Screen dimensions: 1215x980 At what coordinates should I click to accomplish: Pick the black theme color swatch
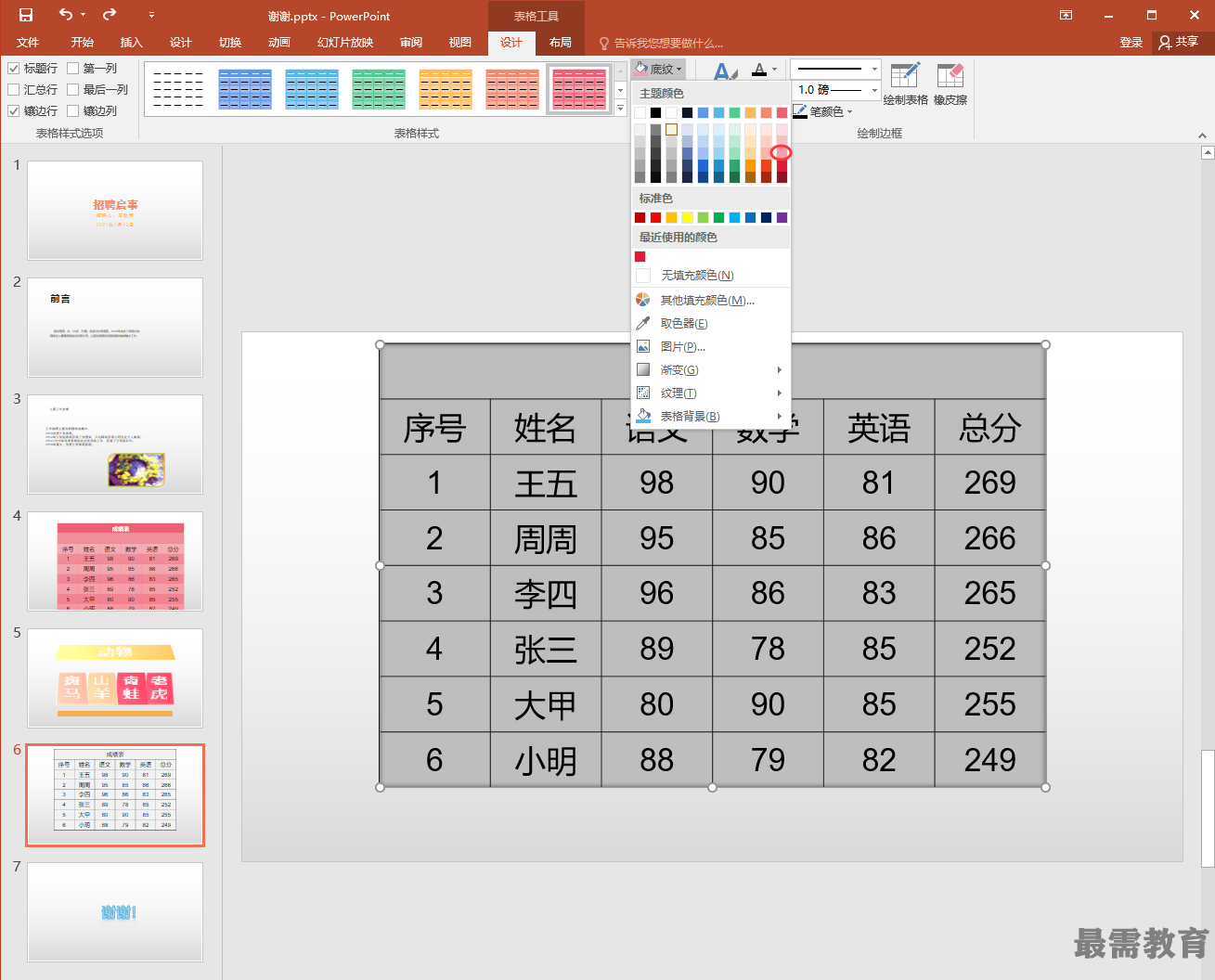[x=655, y=112]
